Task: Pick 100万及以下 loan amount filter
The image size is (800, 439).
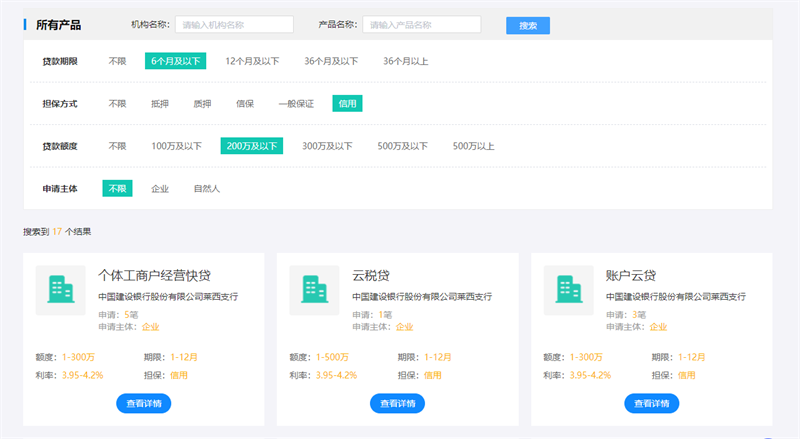Action: (177, 146)
